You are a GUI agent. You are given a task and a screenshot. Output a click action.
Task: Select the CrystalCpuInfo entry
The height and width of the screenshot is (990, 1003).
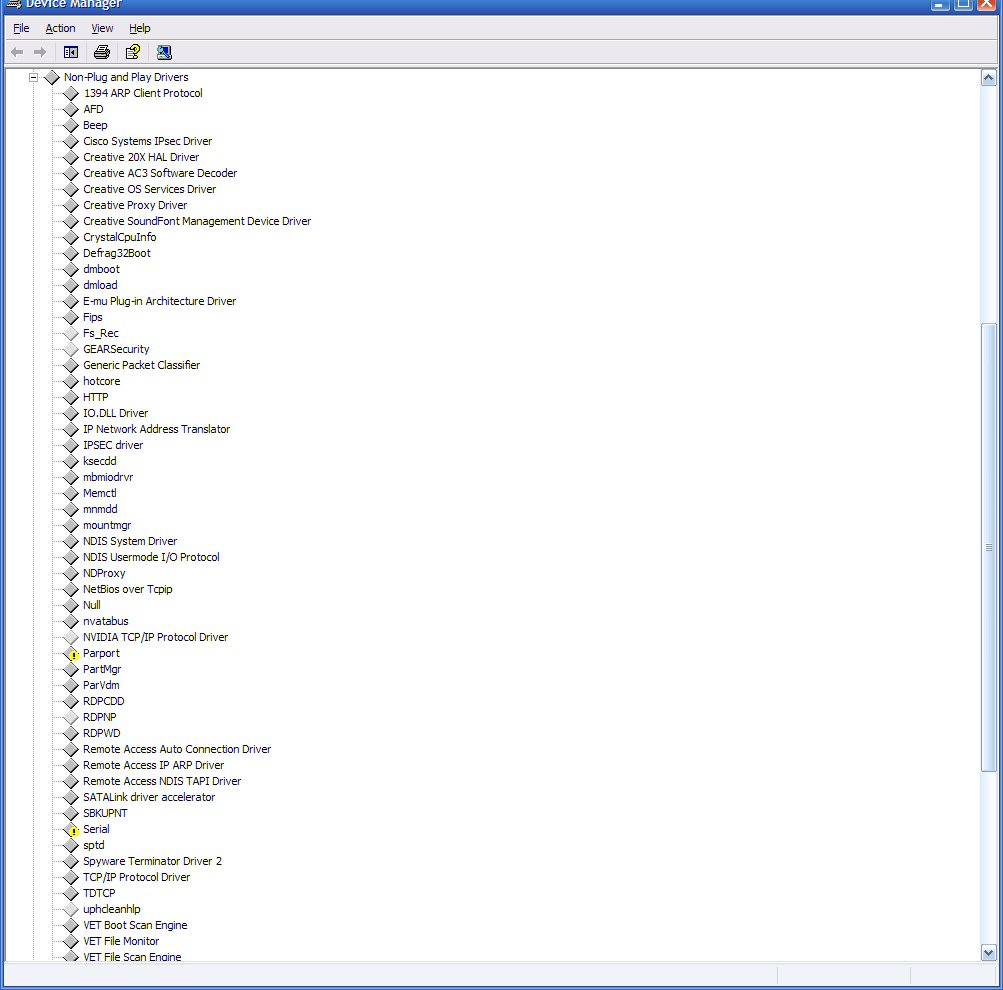tap(120, 237)
